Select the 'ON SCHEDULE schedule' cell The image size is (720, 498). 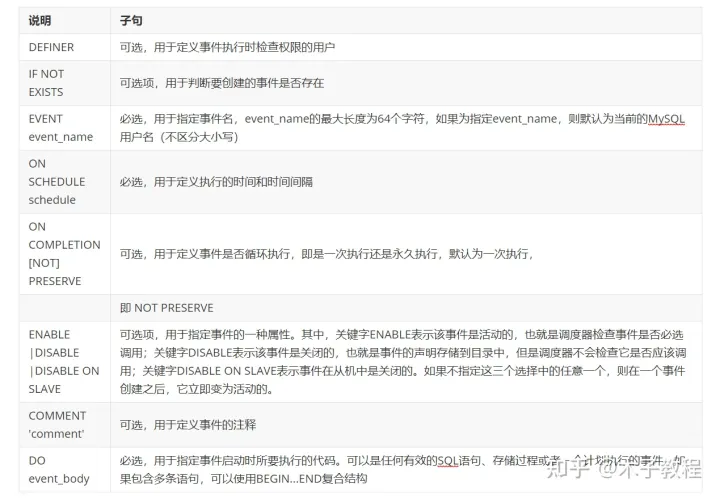point(64,182)
